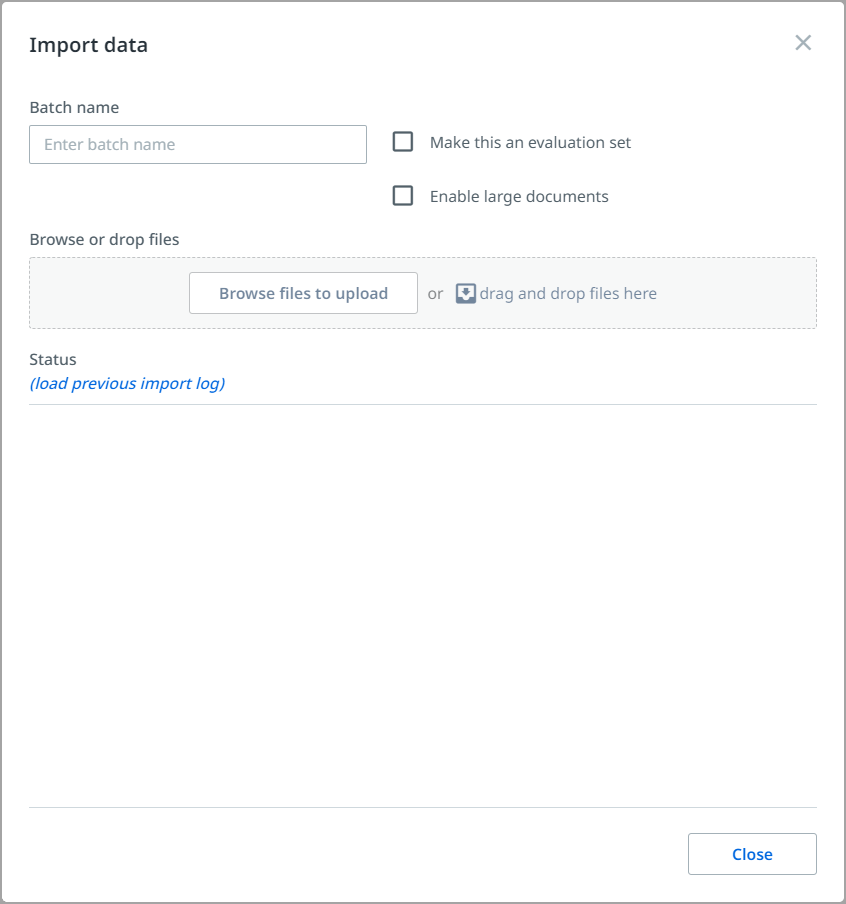Click Browse files to upload

point(303,292)
